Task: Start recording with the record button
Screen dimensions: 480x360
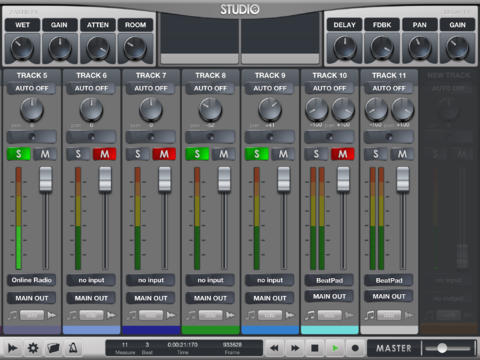Action: point(355,348)
